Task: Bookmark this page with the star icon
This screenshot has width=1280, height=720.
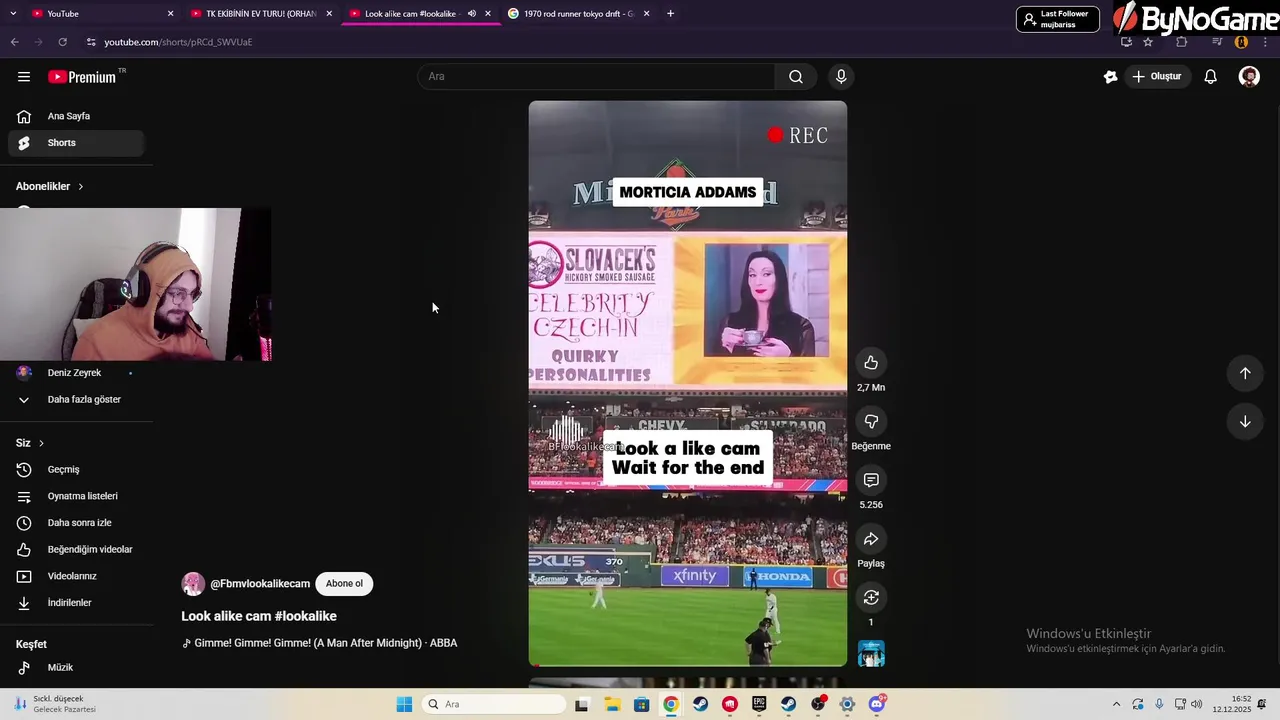Action: (x=1148, y=42)
